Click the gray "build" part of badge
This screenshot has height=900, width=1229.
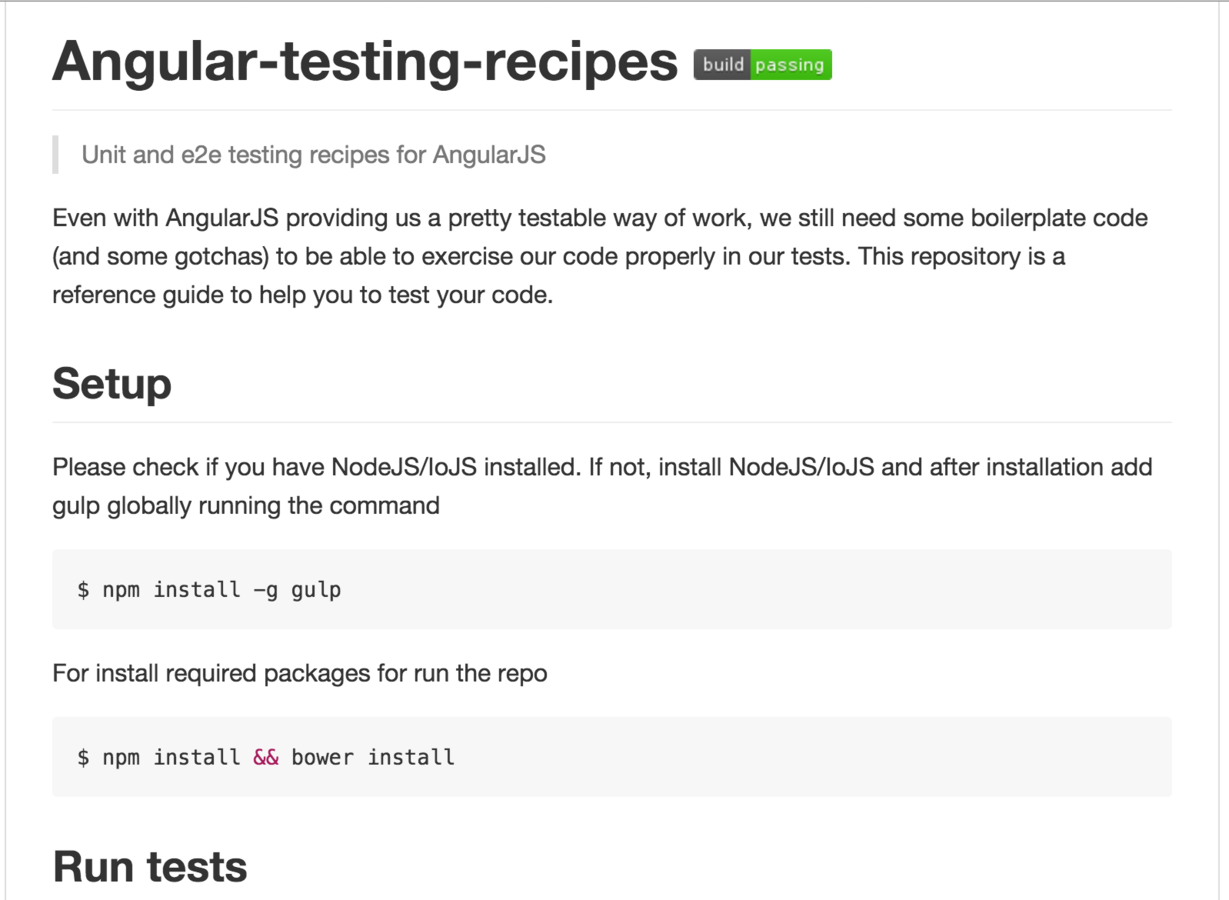coord(722,64)
